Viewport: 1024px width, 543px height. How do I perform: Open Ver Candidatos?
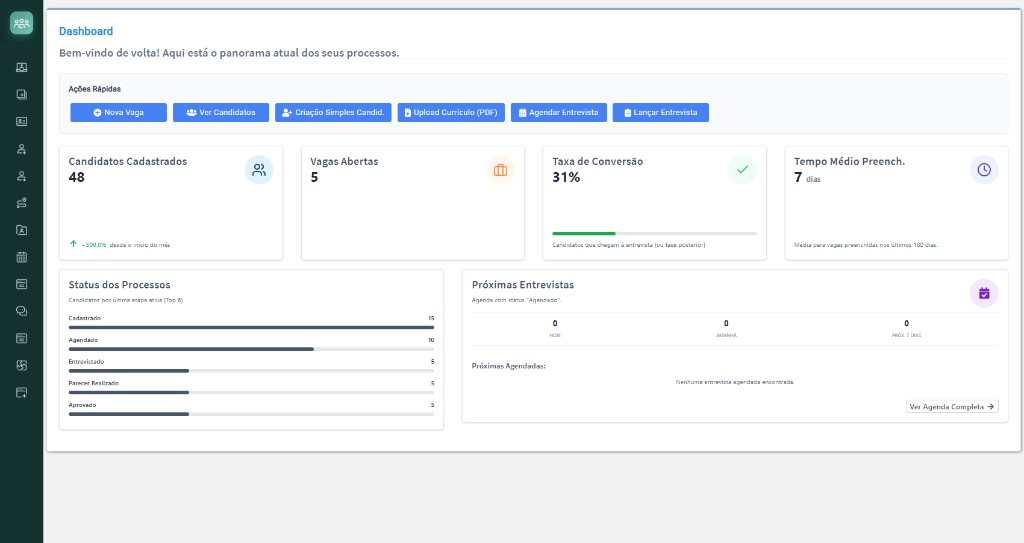coord(221,112)
